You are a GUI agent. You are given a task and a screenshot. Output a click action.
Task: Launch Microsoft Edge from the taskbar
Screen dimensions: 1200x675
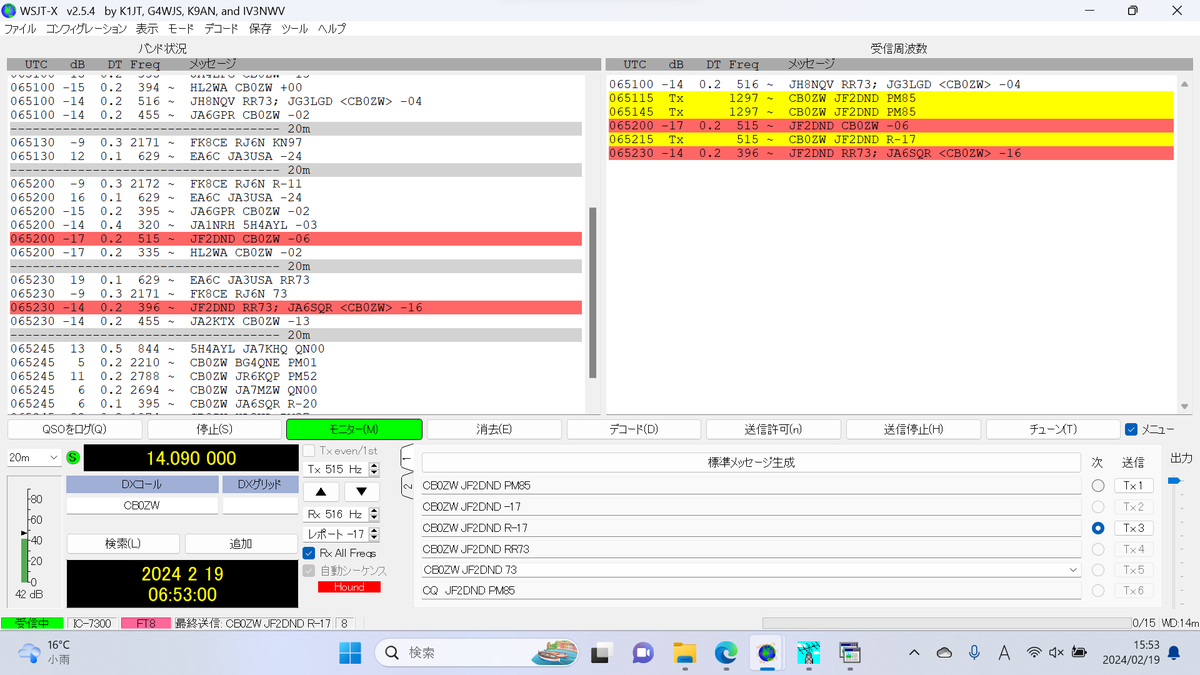[725, 653]
